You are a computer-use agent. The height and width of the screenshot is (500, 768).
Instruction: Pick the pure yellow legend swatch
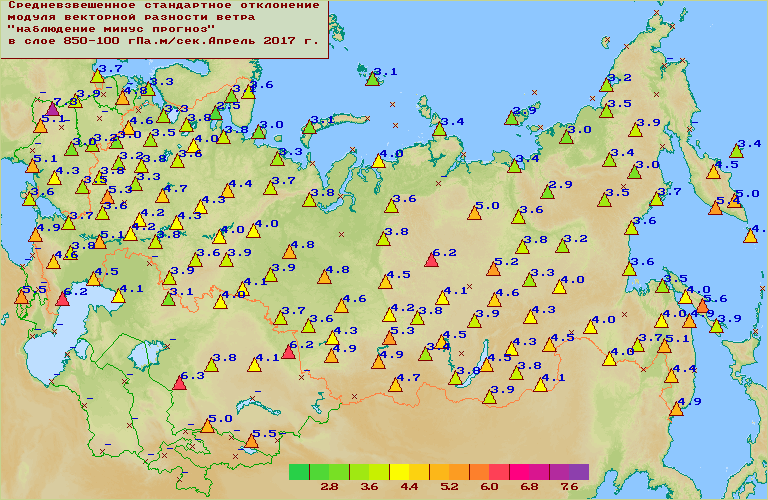click(x=399, y=472)
